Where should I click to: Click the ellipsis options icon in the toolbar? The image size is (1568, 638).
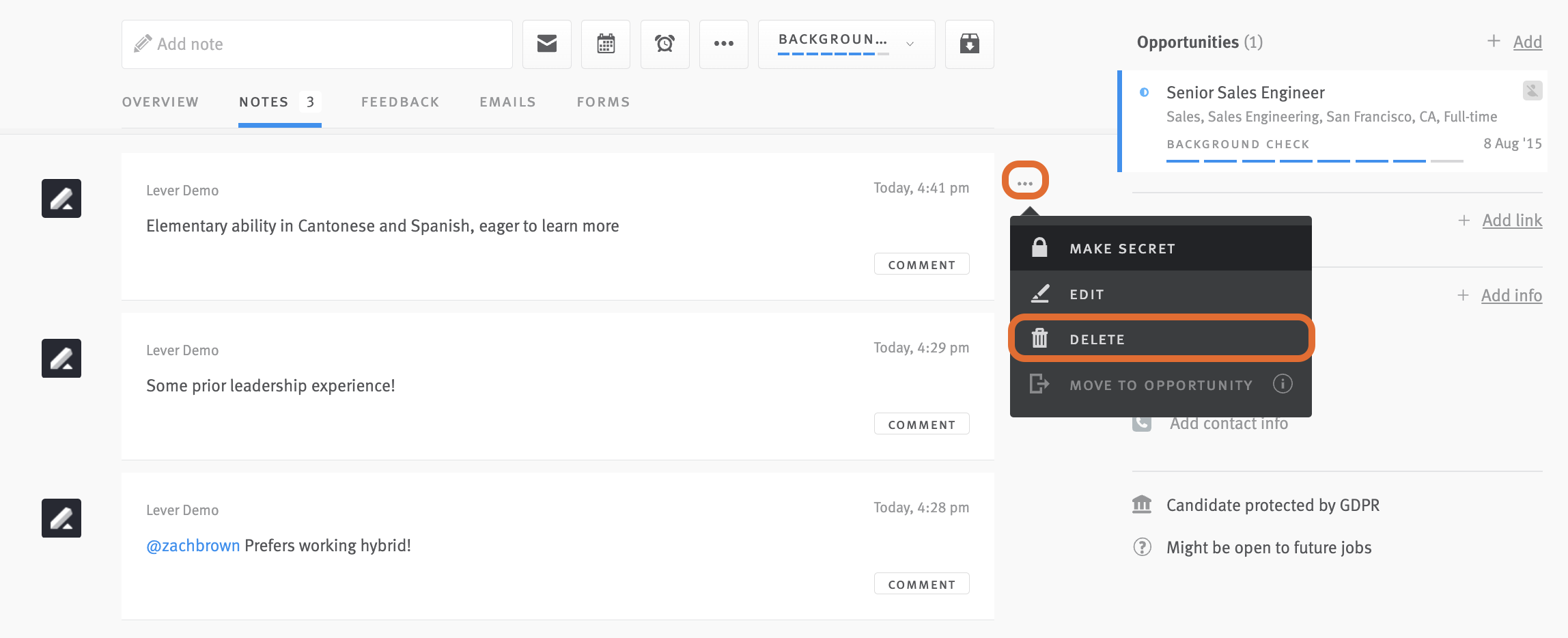pyautogui.click(x=723, y=44)
